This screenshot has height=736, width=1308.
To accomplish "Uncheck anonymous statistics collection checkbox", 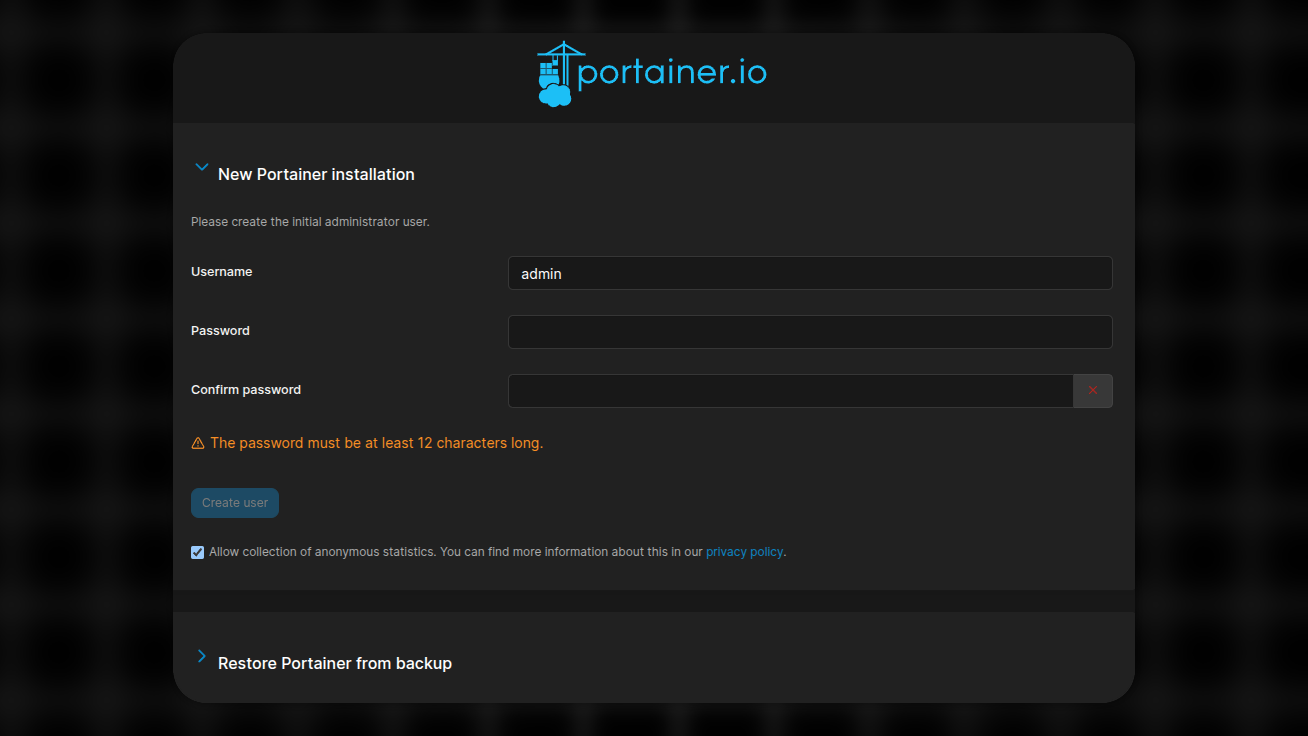I will 197,552.
